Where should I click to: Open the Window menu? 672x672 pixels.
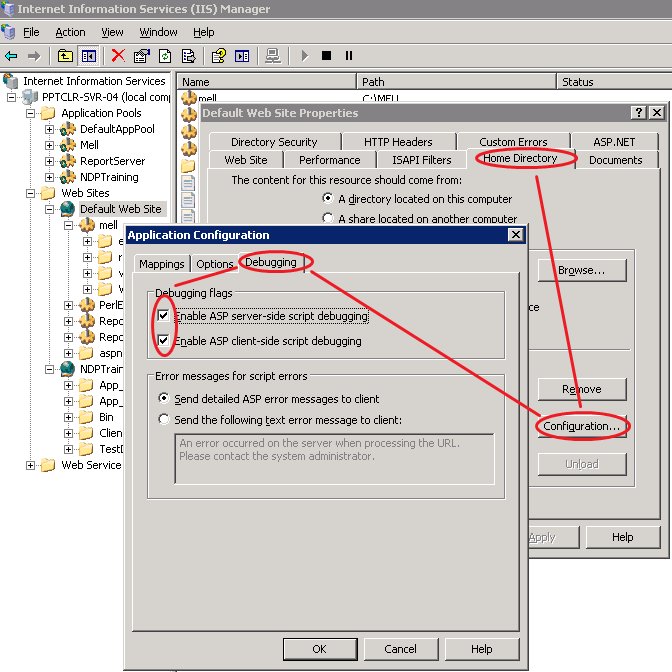tap(158, 32)
